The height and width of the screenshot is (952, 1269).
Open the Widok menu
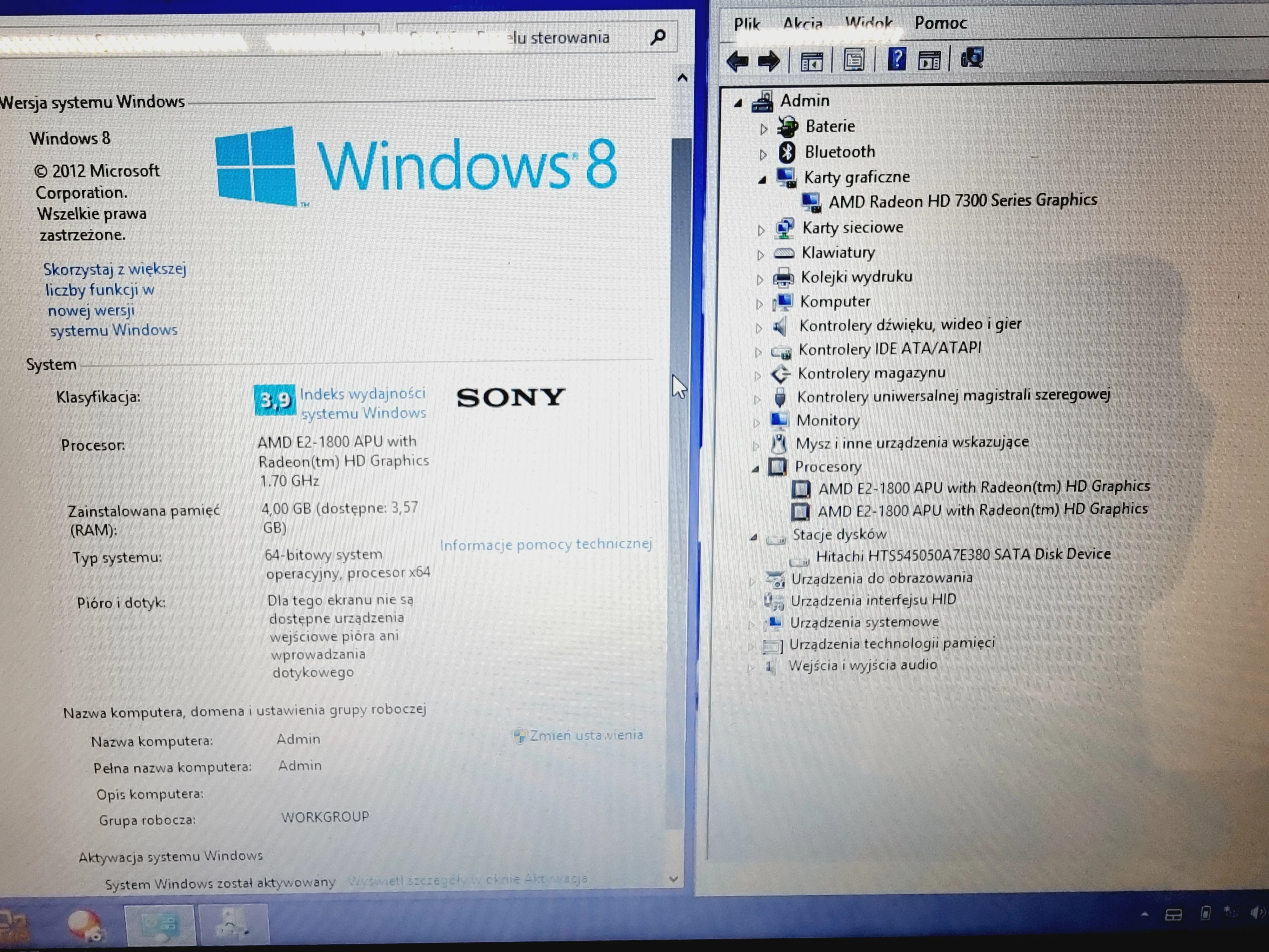[x=869, y=23]
